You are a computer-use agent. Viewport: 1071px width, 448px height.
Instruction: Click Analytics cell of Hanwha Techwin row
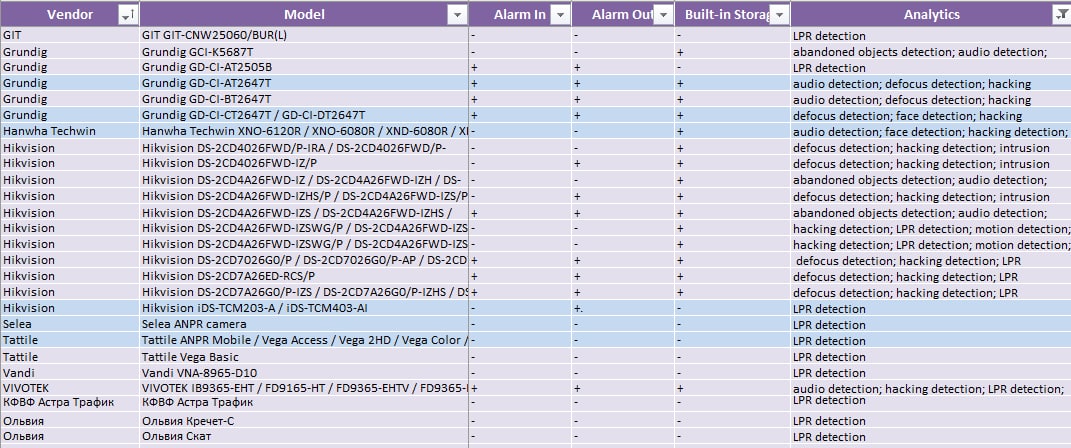coord(931,131)
